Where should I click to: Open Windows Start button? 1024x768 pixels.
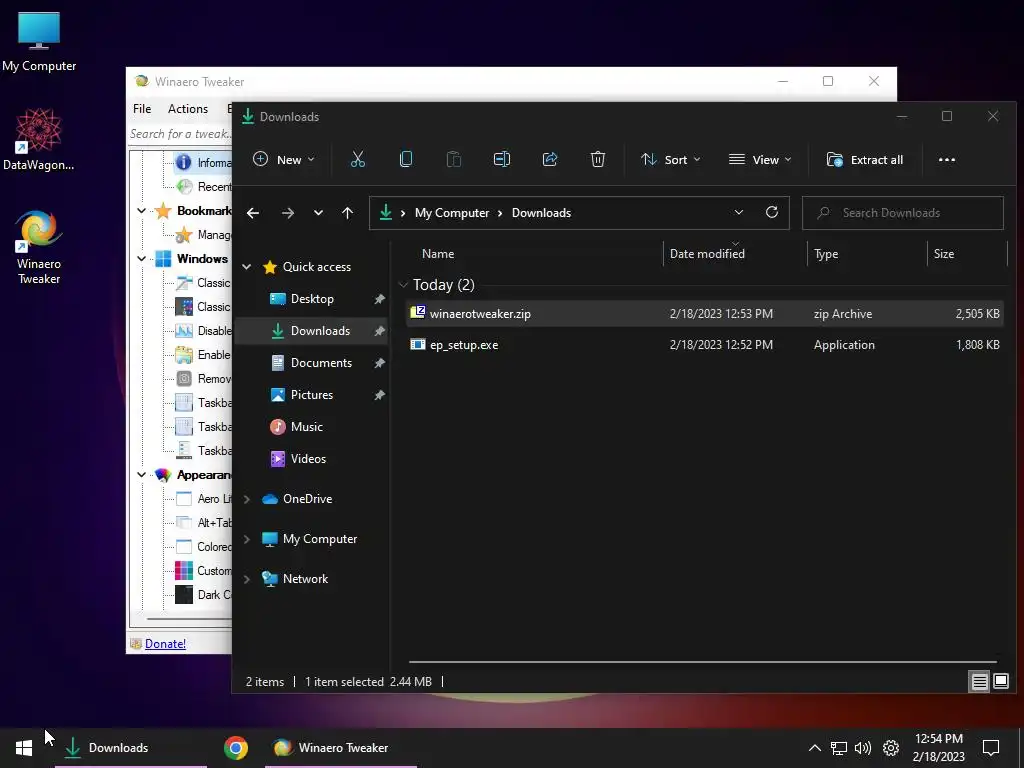click(24, 748)
